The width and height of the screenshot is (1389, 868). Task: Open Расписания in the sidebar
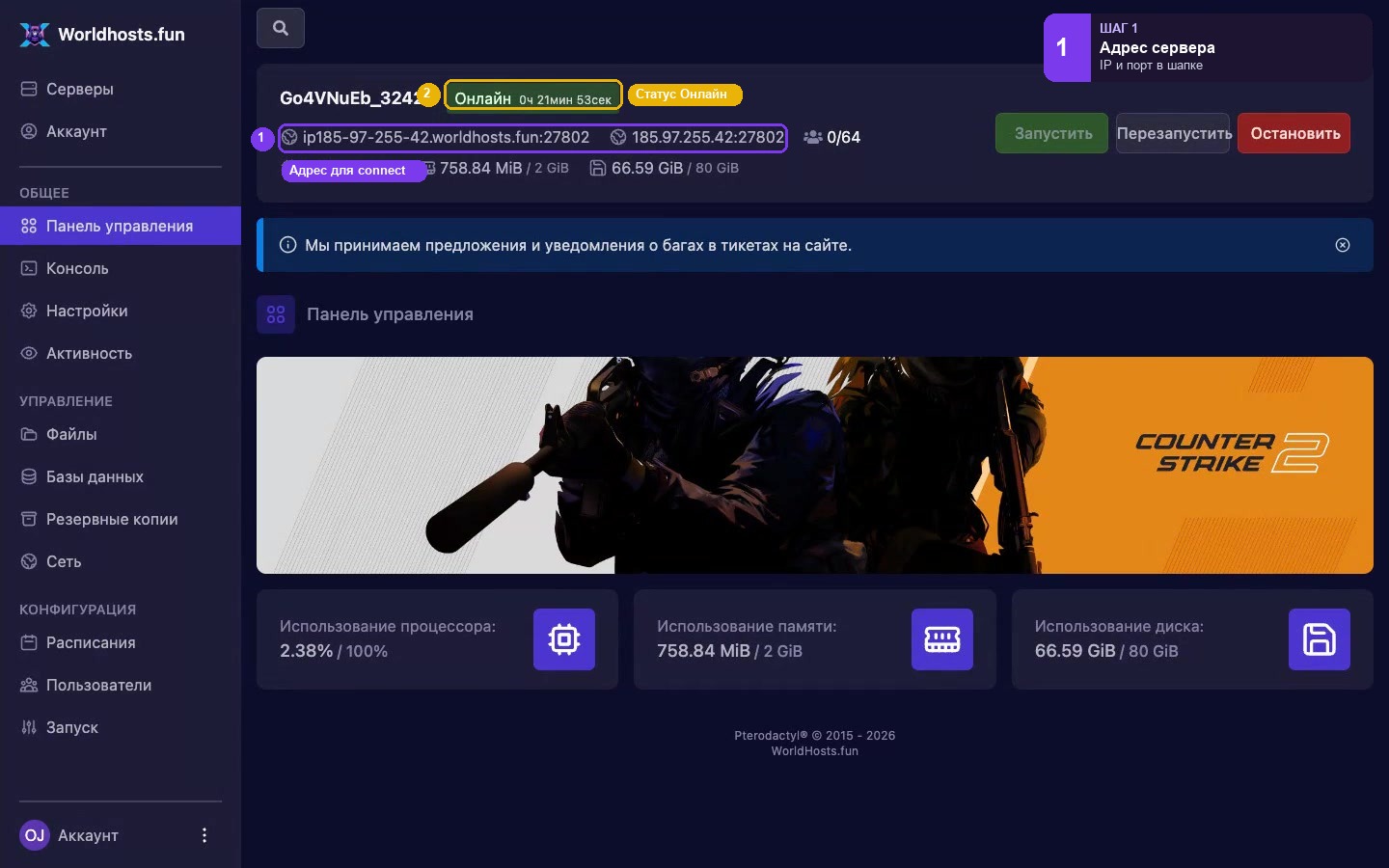[121, 642]
